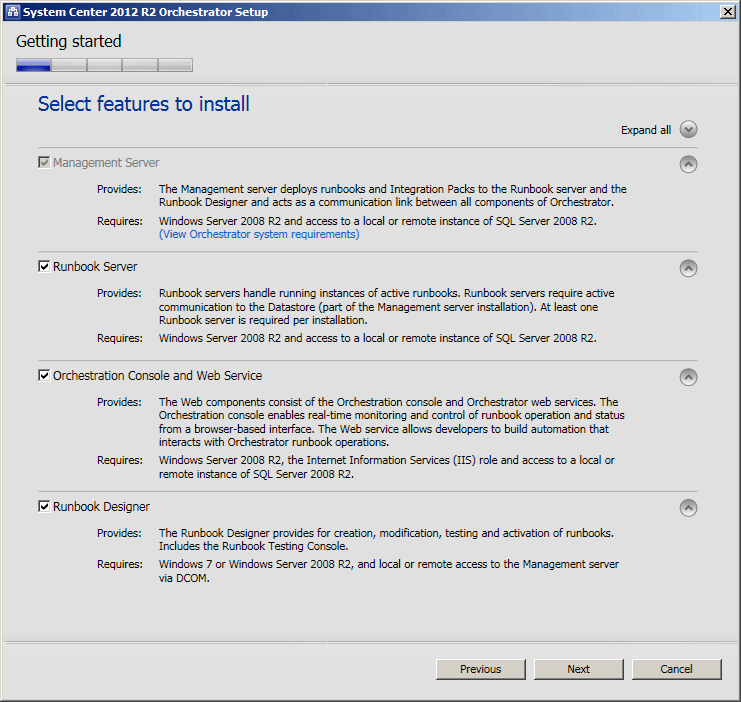Close the Setup window
The width and height of the screenshot is (741, 702).
tap(727, 12)
